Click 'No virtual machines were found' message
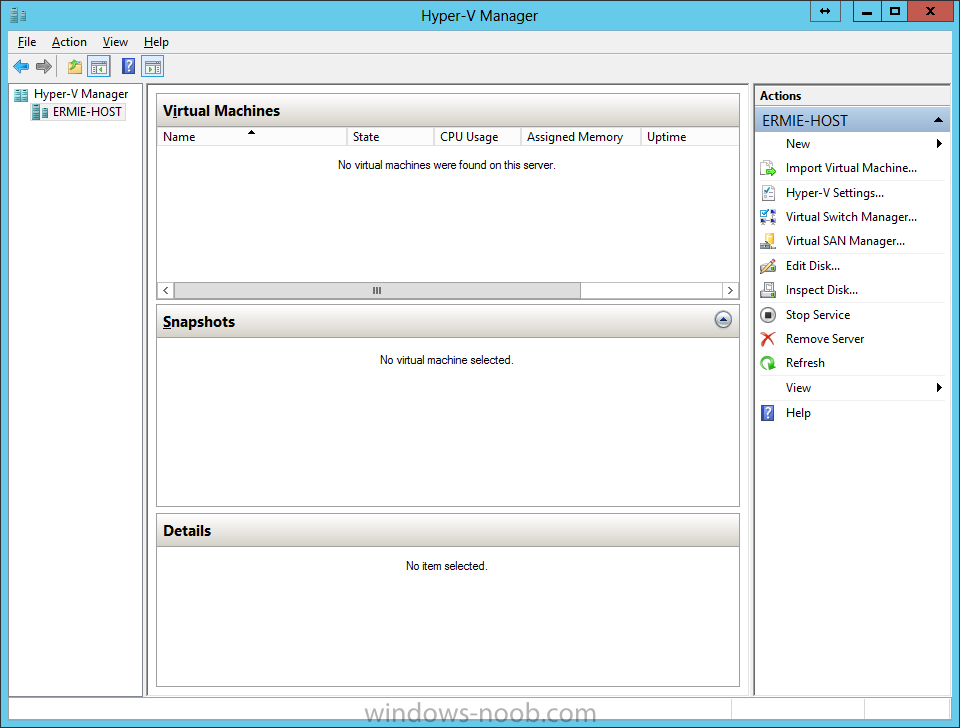The height and width of the screenshot is (728, 960). [x=446, y=165]
